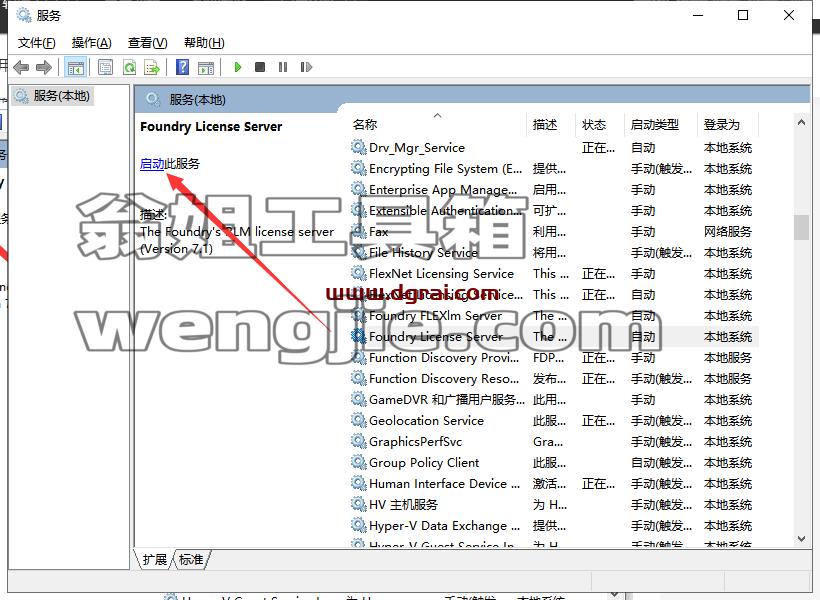Click the gear icon beside Group Policy Client
The width and height of the screenshot is (820, 600).
pyautogui.click(x=358, y=462)
